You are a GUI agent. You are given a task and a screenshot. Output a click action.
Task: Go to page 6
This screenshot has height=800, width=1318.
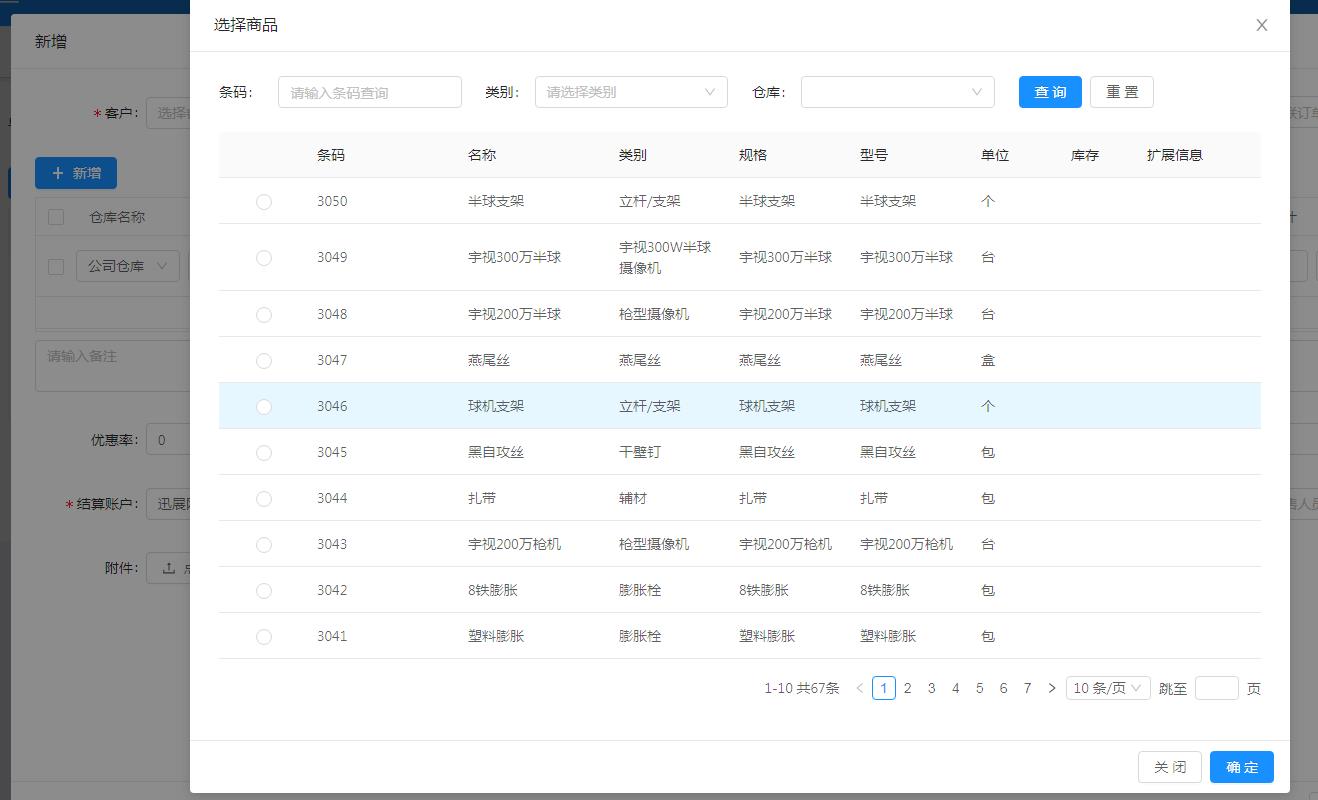(1004, 688)
